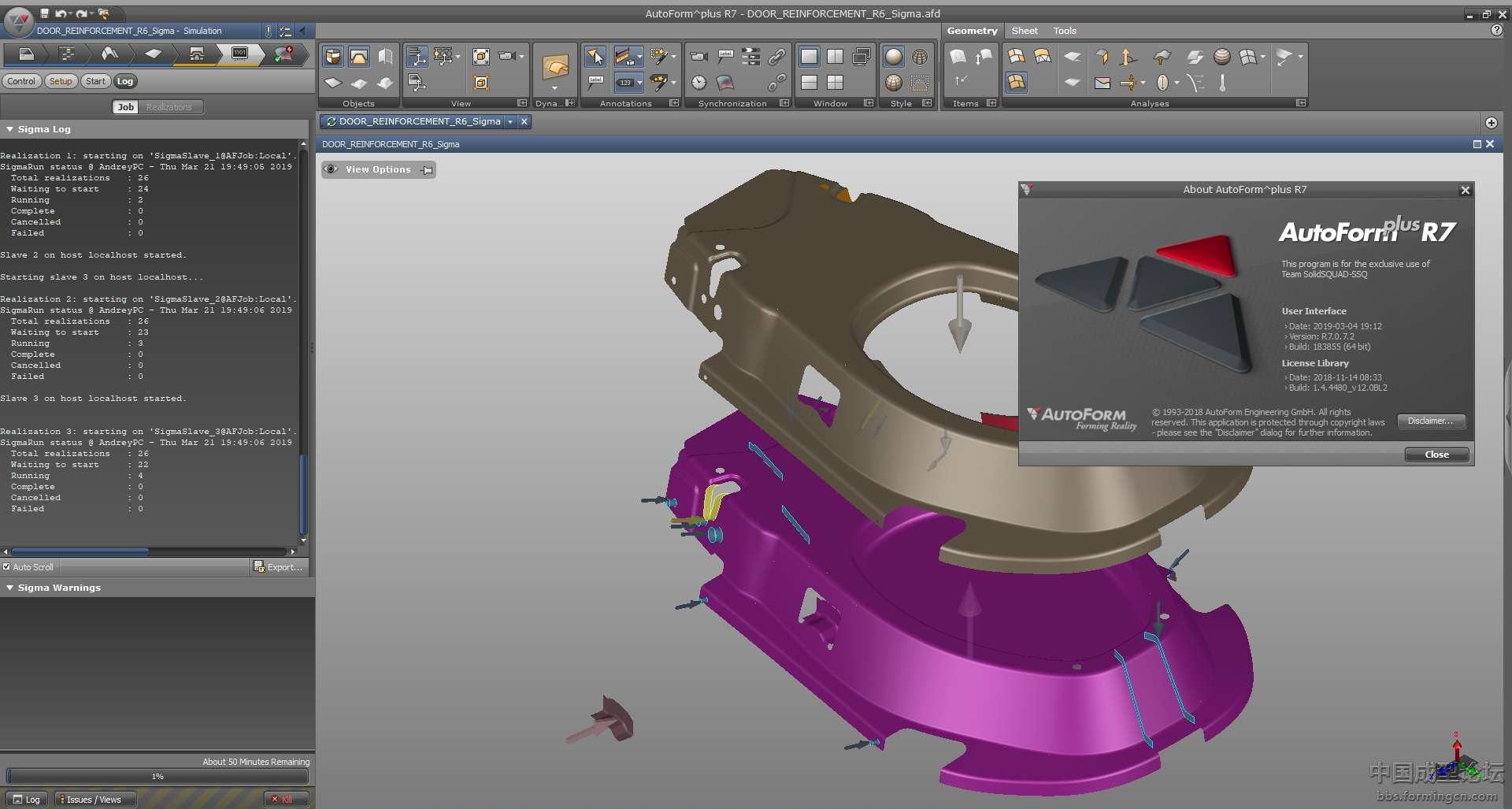Select the single window layout icon

pyautogui.click(x=809, y=57)
